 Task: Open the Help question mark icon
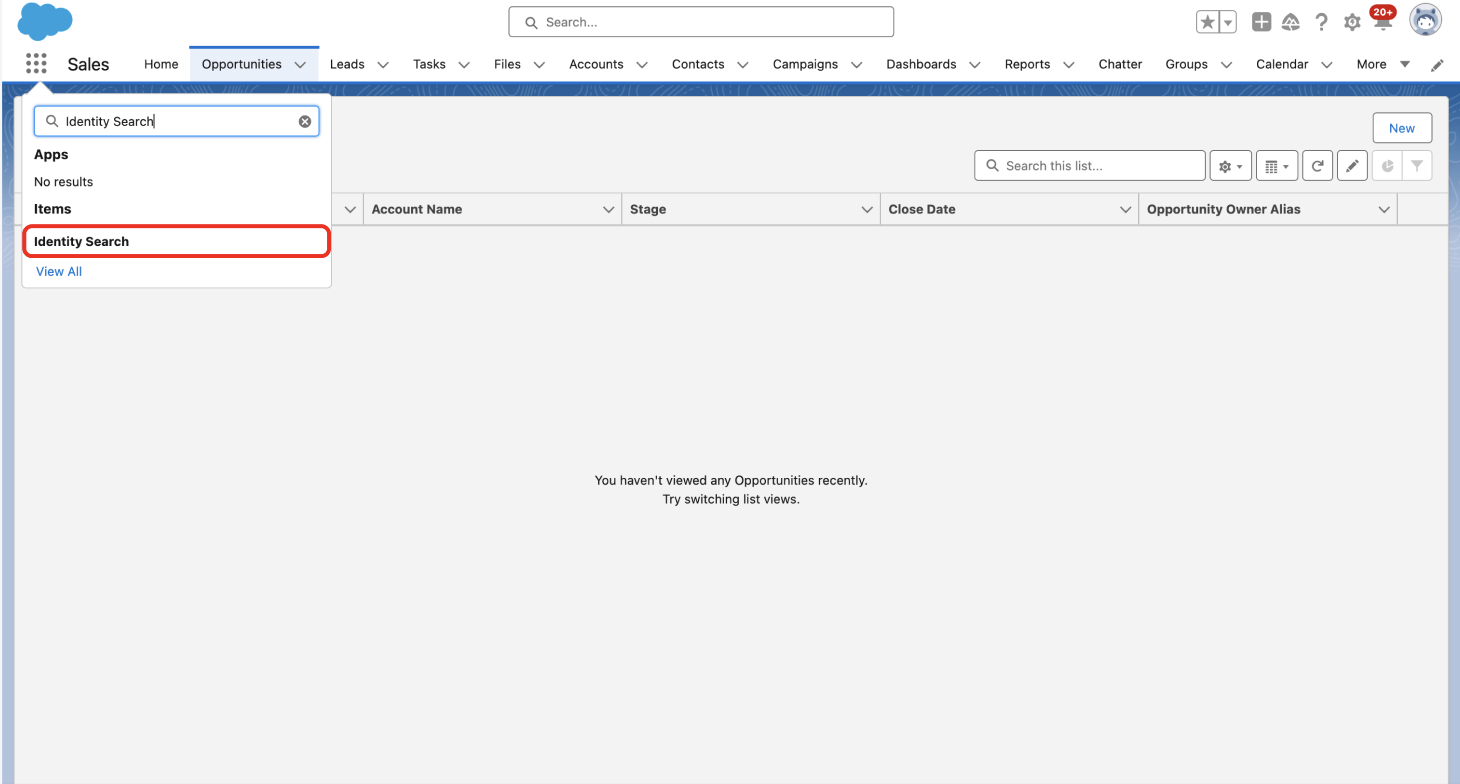[x=1322, y=22]
